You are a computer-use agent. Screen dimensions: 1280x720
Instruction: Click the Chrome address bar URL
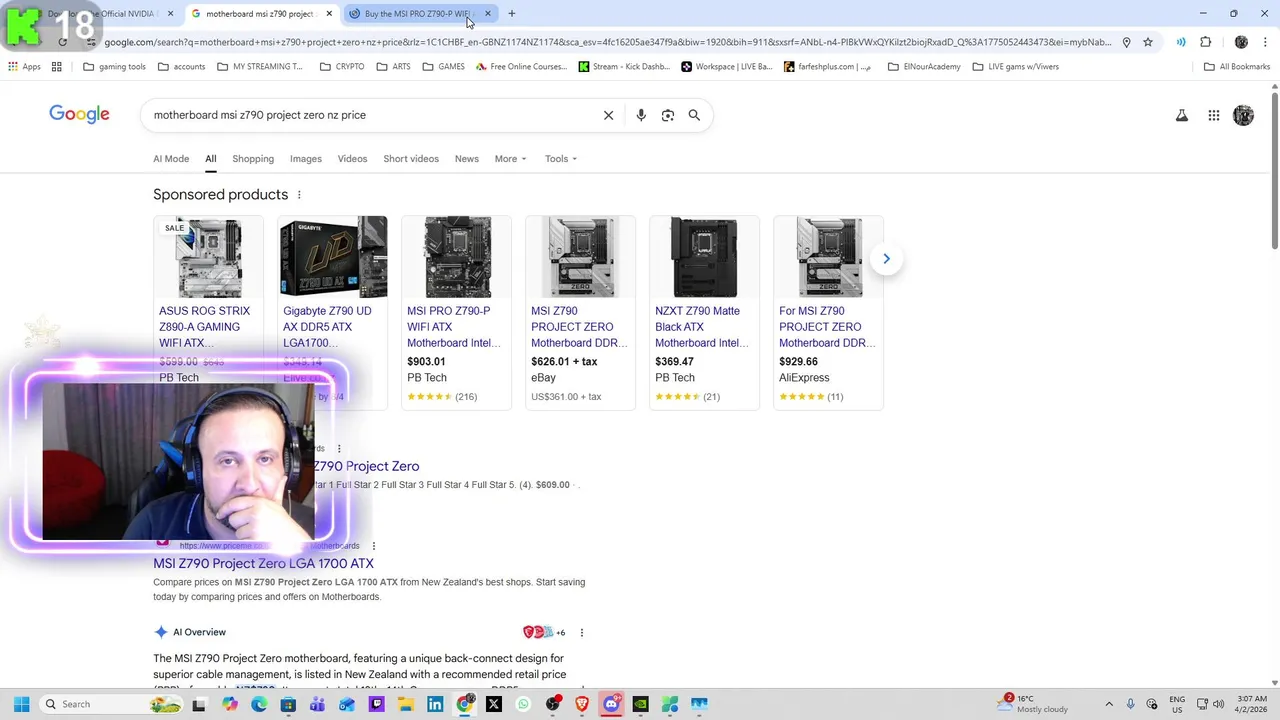(608, 42)
